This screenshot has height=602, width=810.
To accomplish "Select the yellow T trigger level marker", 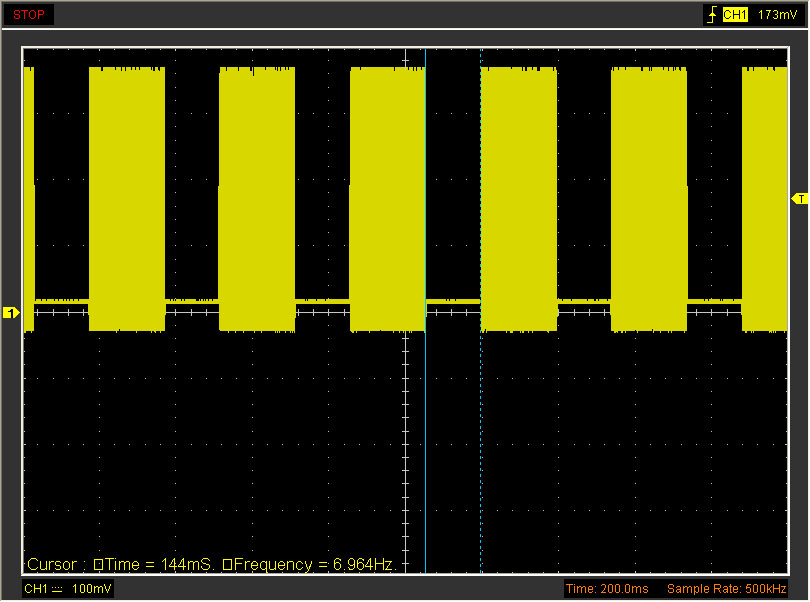I will point(800,199).
